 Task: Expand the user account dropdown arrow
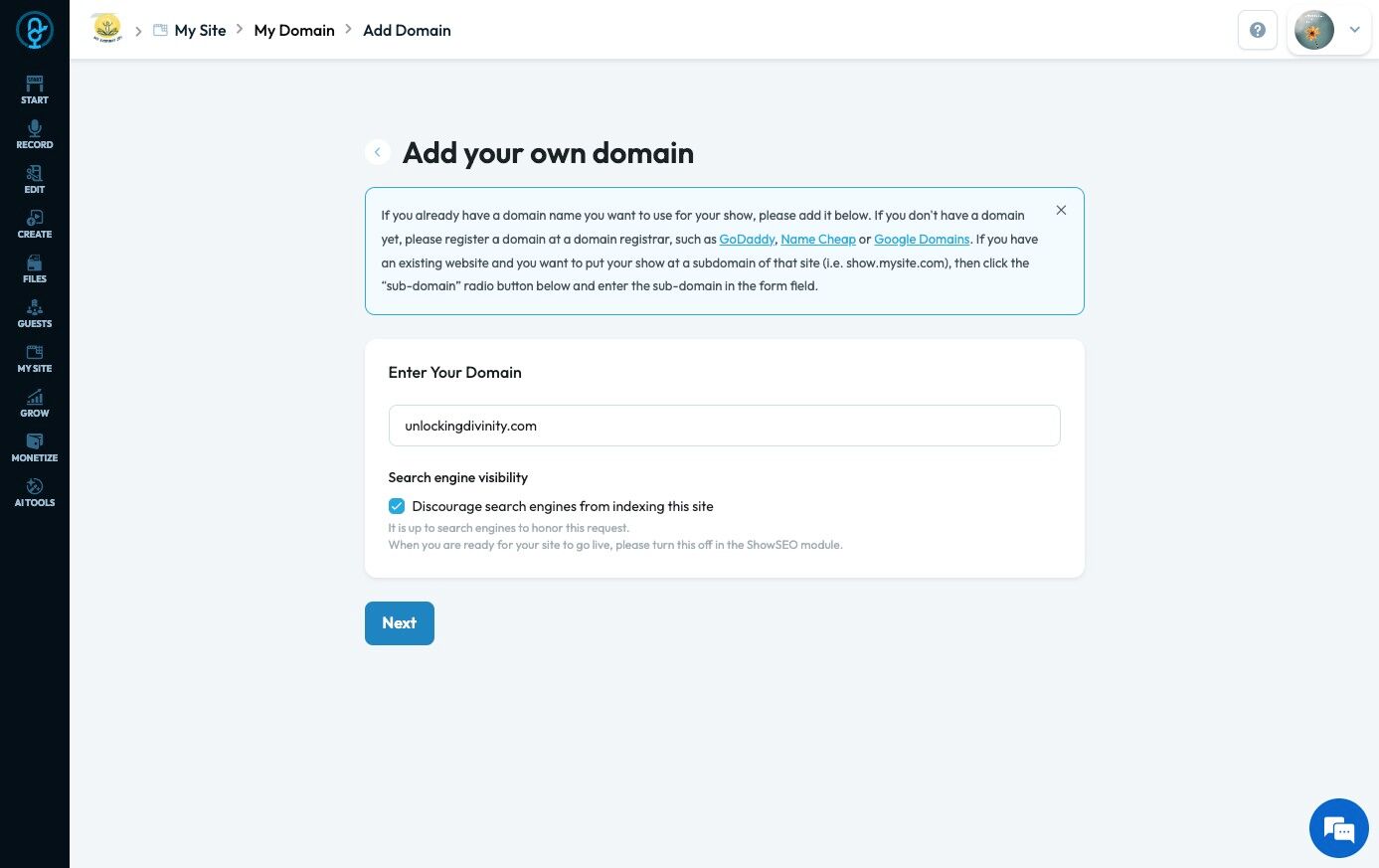1354,30
